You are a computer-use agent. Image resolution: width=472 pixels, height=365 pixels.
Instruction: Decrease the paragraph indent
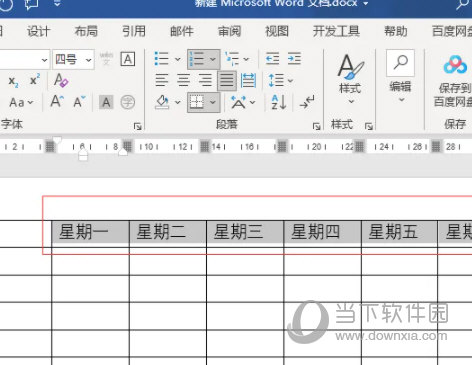point(272,59)
